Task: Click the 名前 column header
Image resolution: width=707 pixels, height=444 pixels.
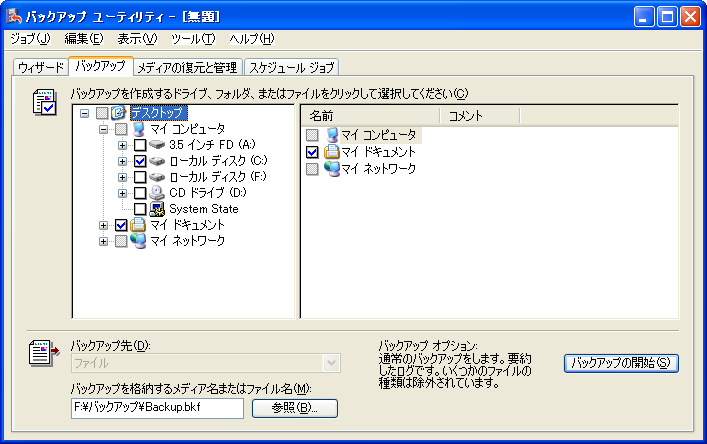Action: coord(370,116)
